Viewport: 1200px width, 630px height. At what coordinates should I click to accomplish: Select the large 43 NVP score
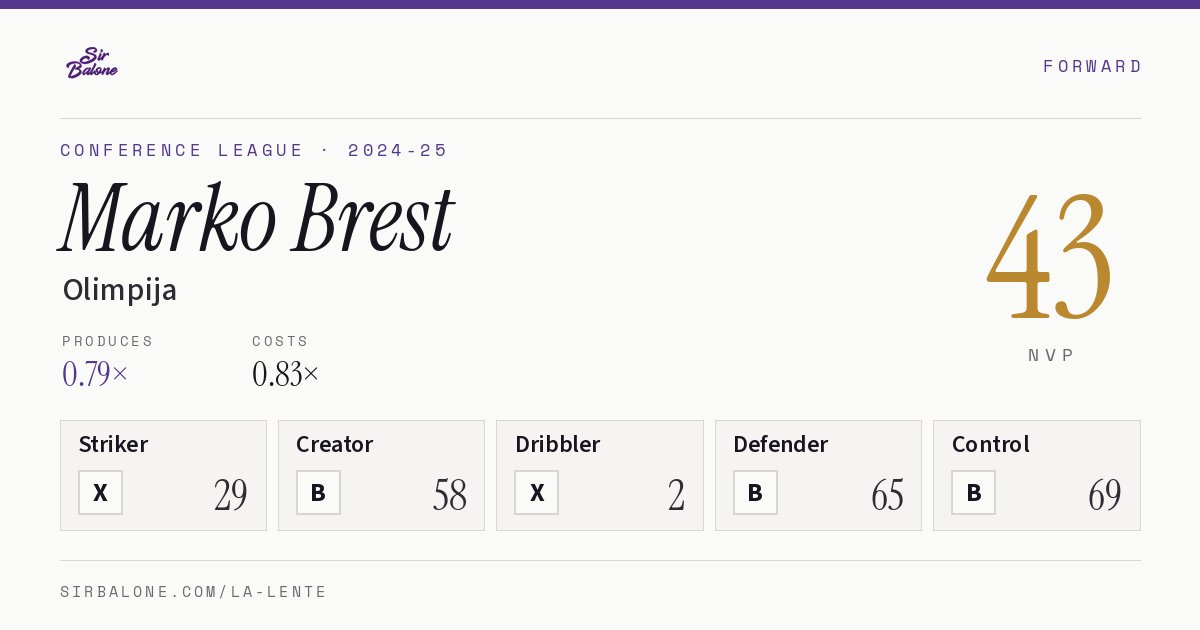pos(1049,255)
